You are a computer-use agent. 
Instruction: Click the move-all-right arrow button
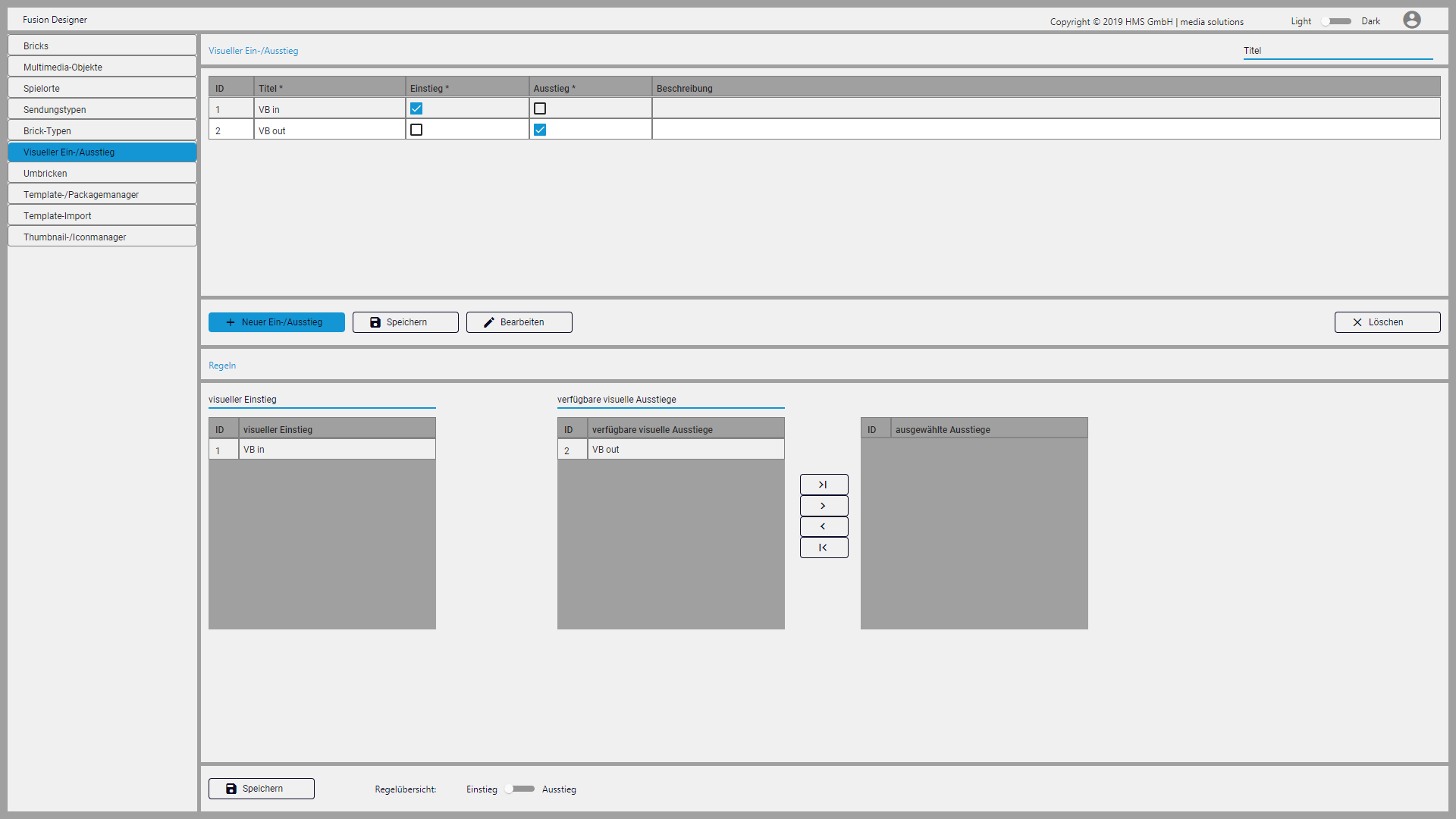[x=824, y=485]
